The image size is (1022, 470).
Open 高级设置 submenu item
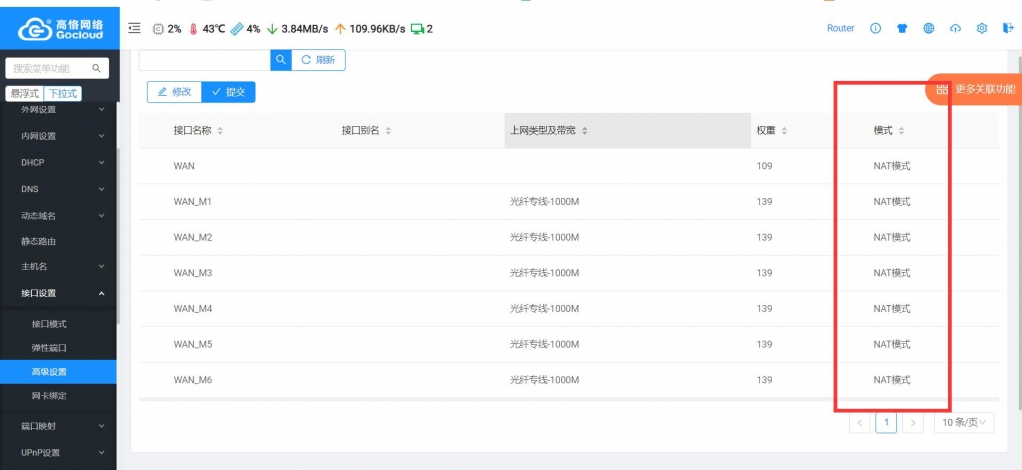59,372
